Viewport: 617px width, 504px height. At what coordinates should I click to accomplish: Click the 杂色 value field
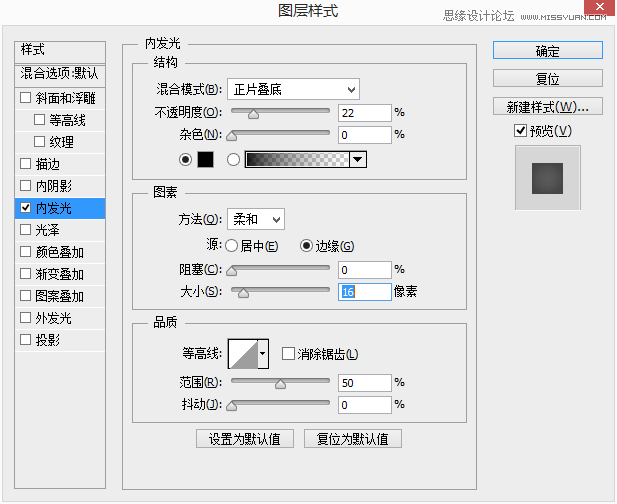365,135
